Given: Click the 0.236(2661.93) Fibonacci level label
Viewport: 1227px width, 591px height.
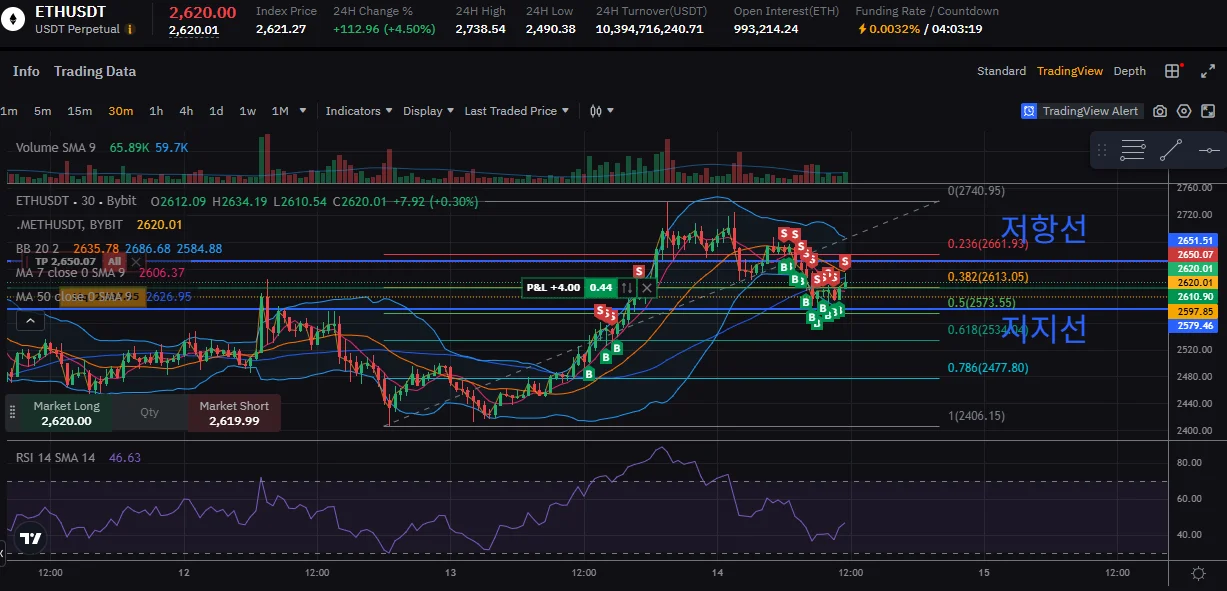Looking at the screenshot, I should (x=988, y=244).
